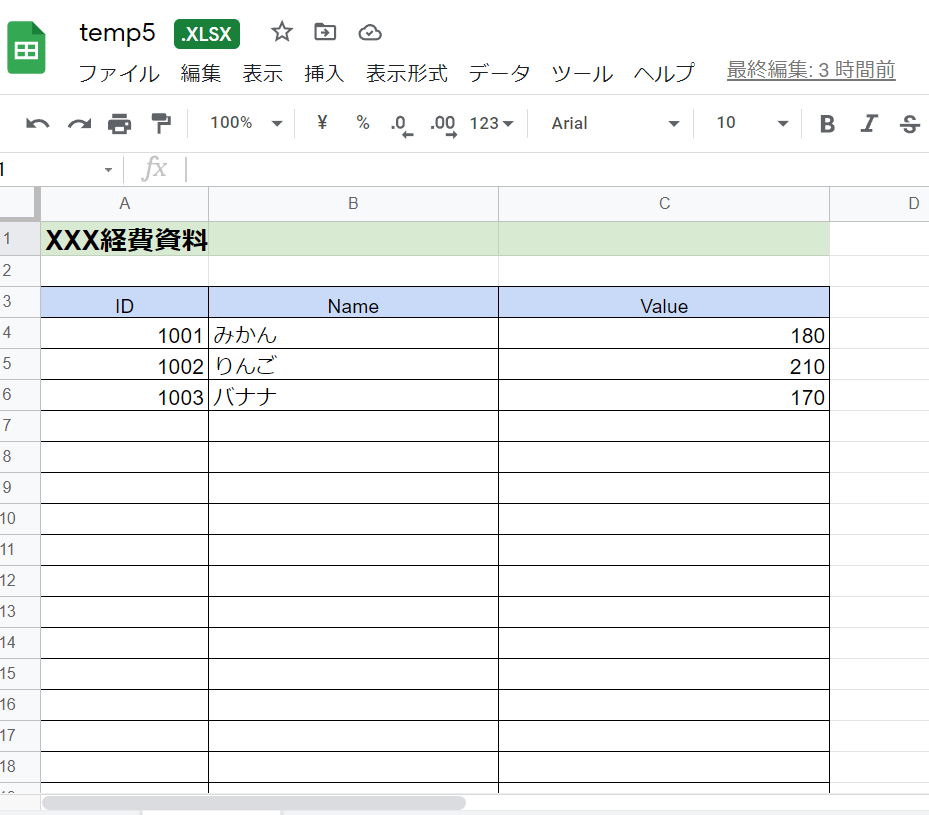Viewport: 929px width, 815px height.
Task: Open the 123 number format dropdown
Action: click(x=488, y=122)
